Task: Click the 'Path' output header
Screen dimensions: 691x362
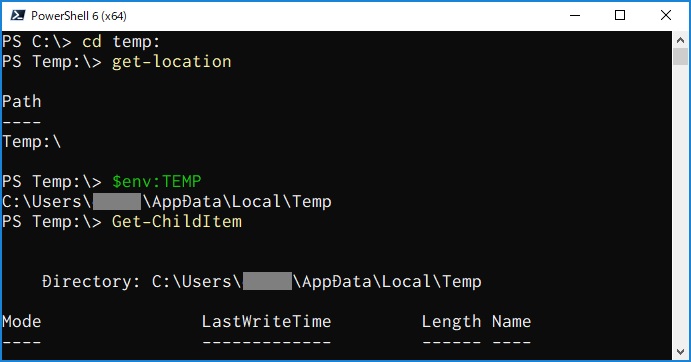Action: (x=22, y=101)
